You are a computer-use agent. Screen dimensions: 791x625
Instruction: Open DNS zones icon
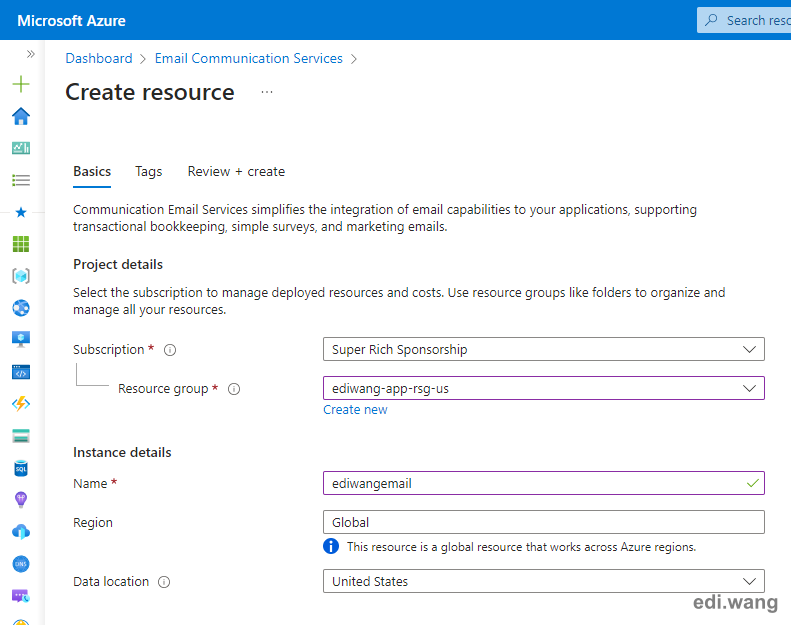tap(21, 564)
